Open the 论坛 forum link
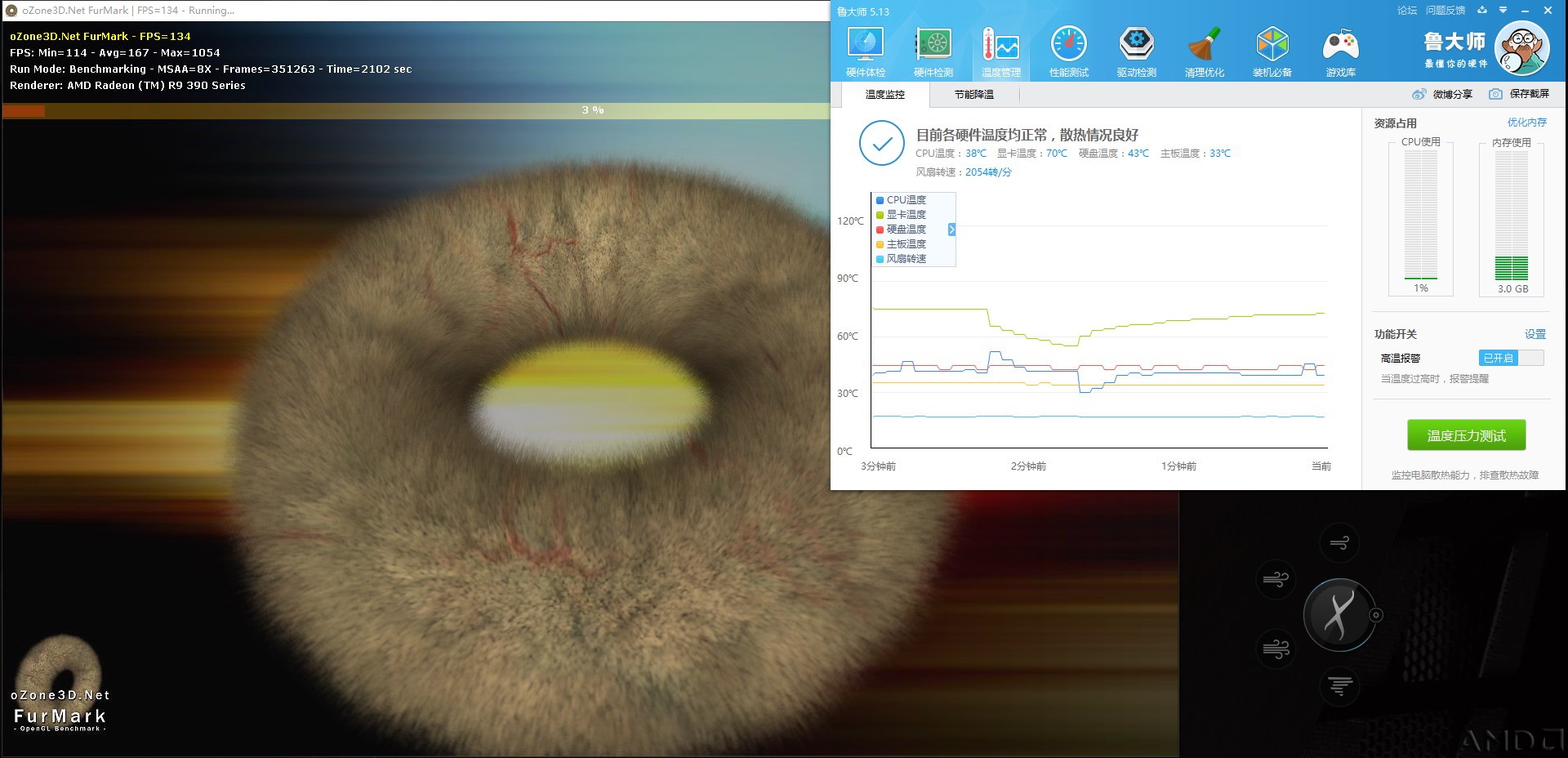Image resolution: width=1568 pixels, height=758 pixels. pyautogui.click(x=1406, y=11)
